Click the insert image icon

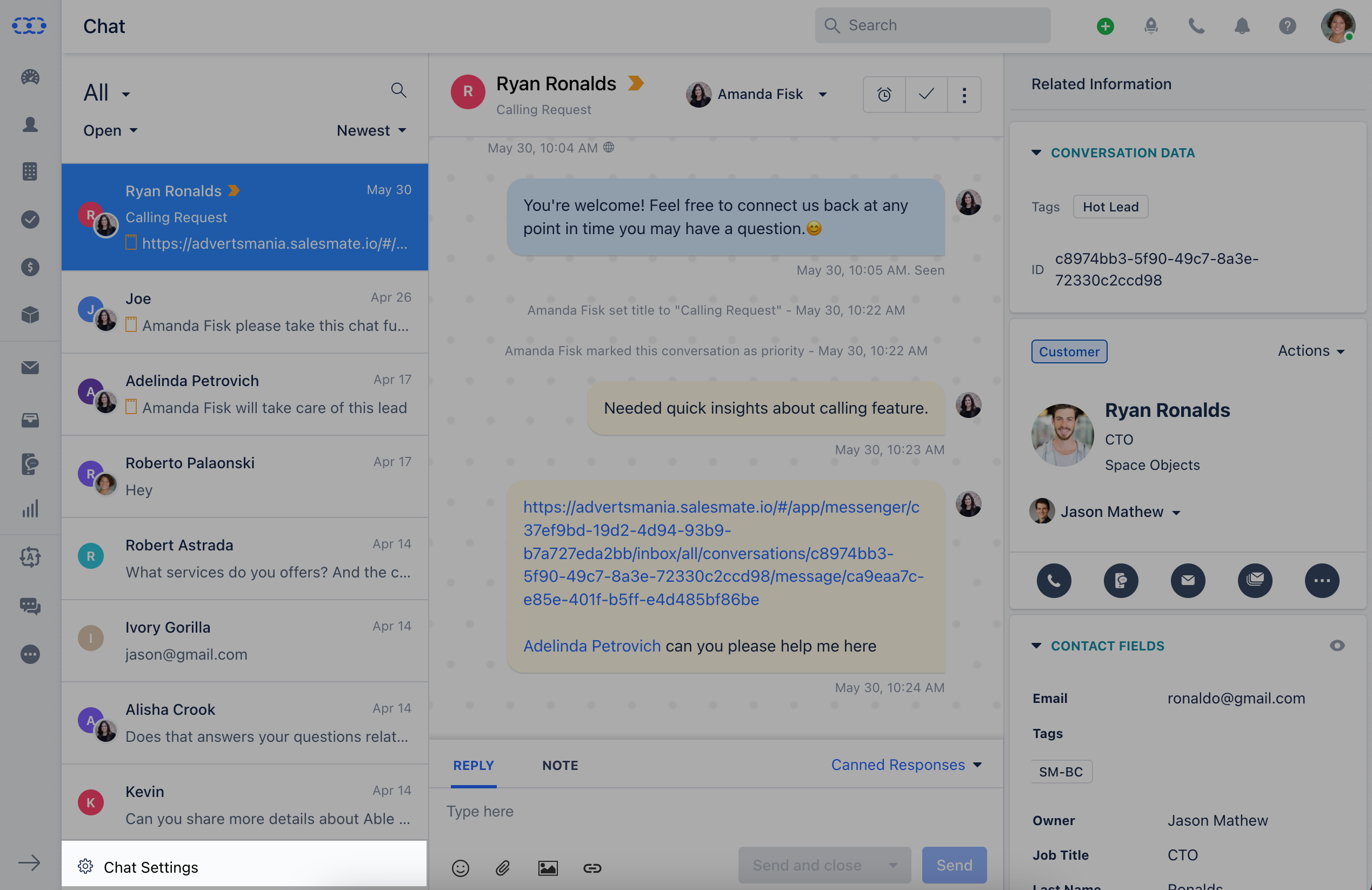(x=548, y=867)
